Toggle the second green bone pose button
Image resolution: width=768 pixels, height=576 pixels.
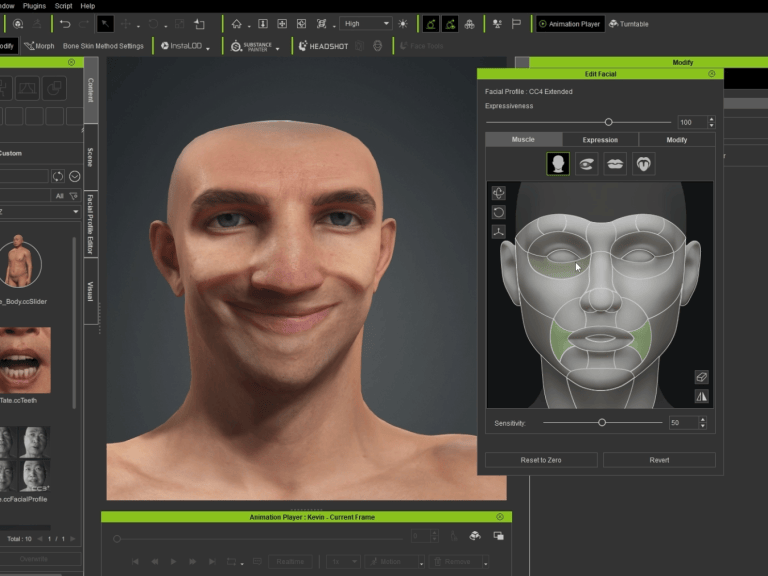[450, 24]
